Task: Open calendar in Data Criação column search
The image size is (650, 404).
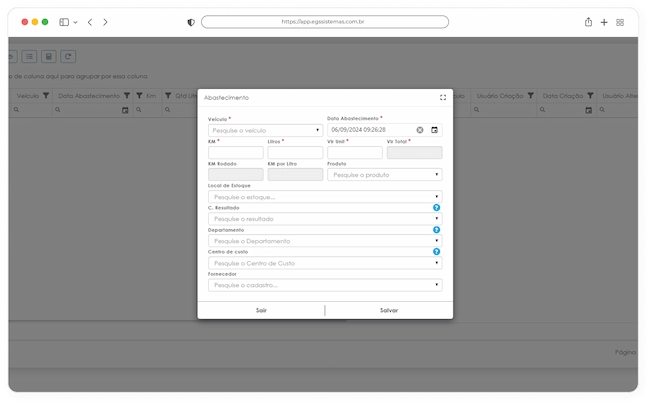Action: (x=588, y=110)
